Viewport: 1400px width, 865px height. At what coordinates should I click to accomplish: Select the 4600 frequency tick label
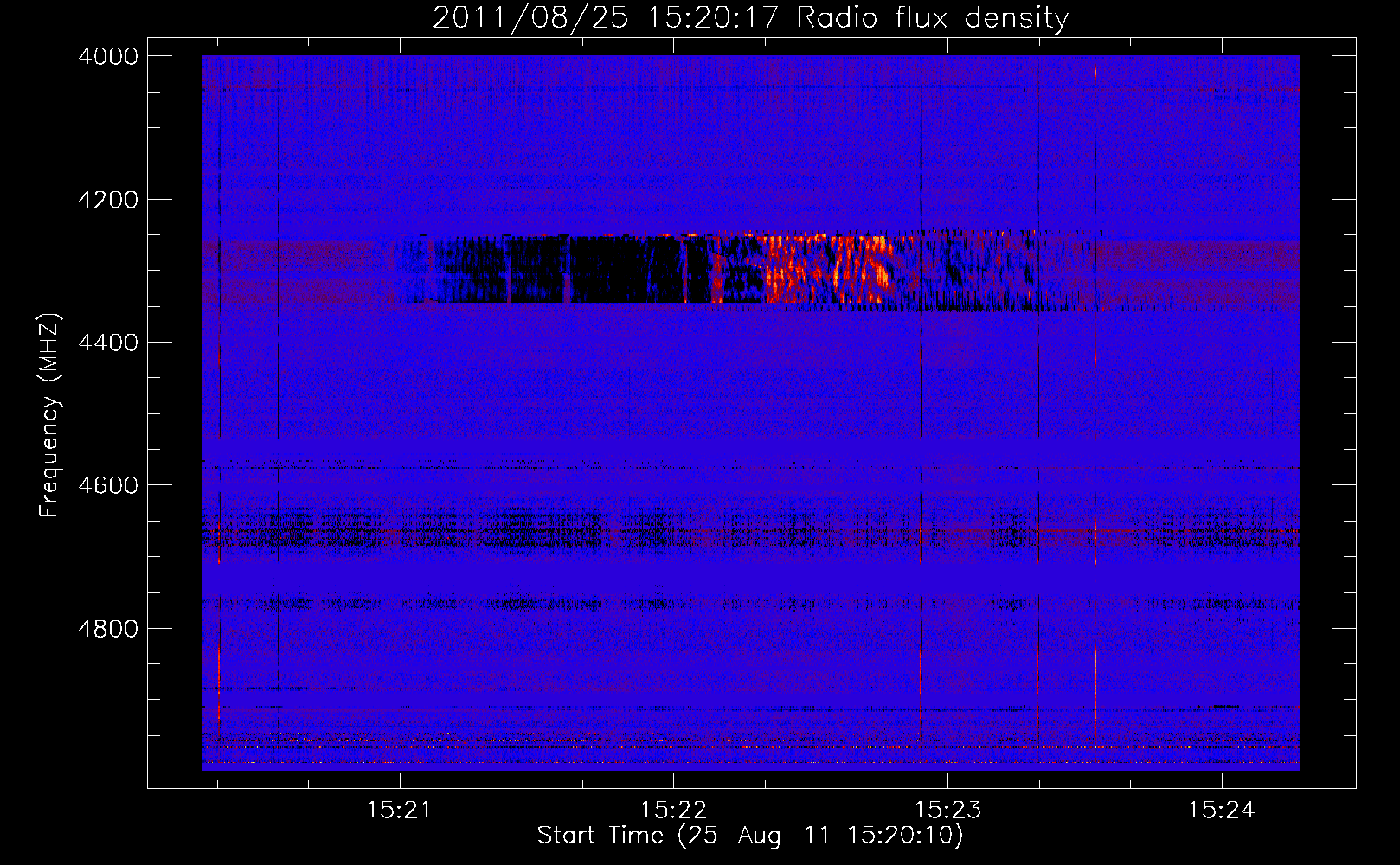108,485
